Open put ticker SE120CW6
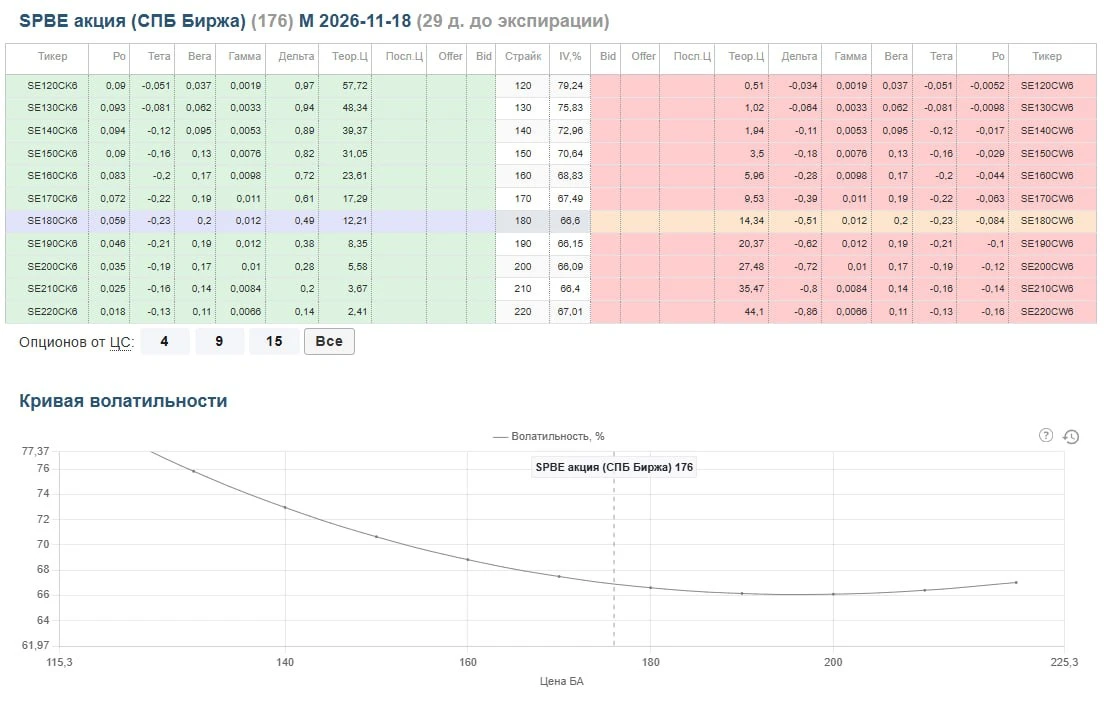The width and height of the screenshot is (1104, 703). click(1047, 85)
